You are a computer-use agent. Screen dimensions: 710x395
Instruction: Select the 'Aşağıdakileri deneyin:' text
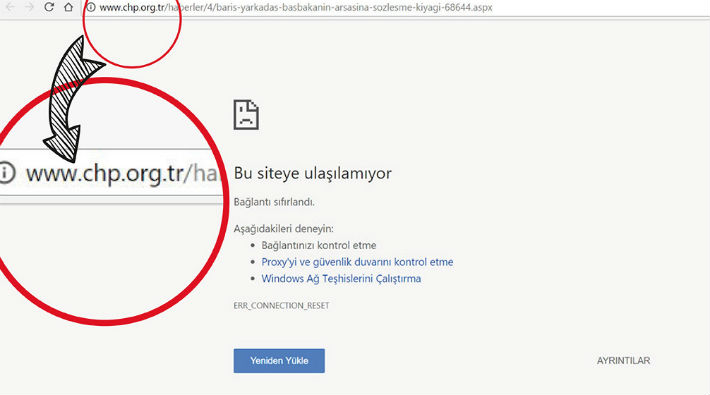tap(283, 229)
